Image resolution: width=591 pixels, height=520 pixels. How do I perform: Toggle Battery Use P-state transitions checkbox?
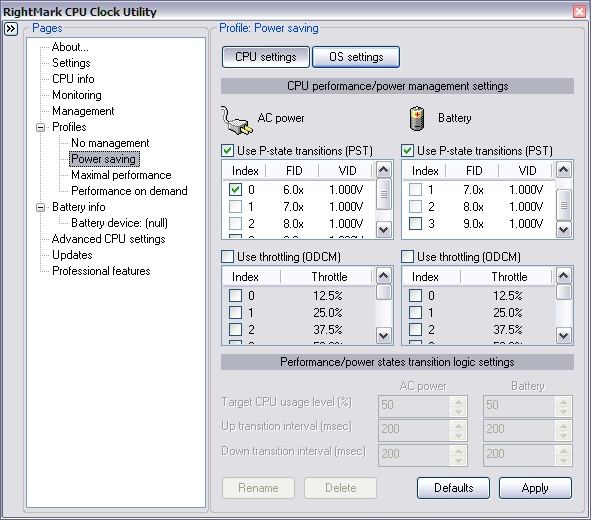click(x=407, y=151)
